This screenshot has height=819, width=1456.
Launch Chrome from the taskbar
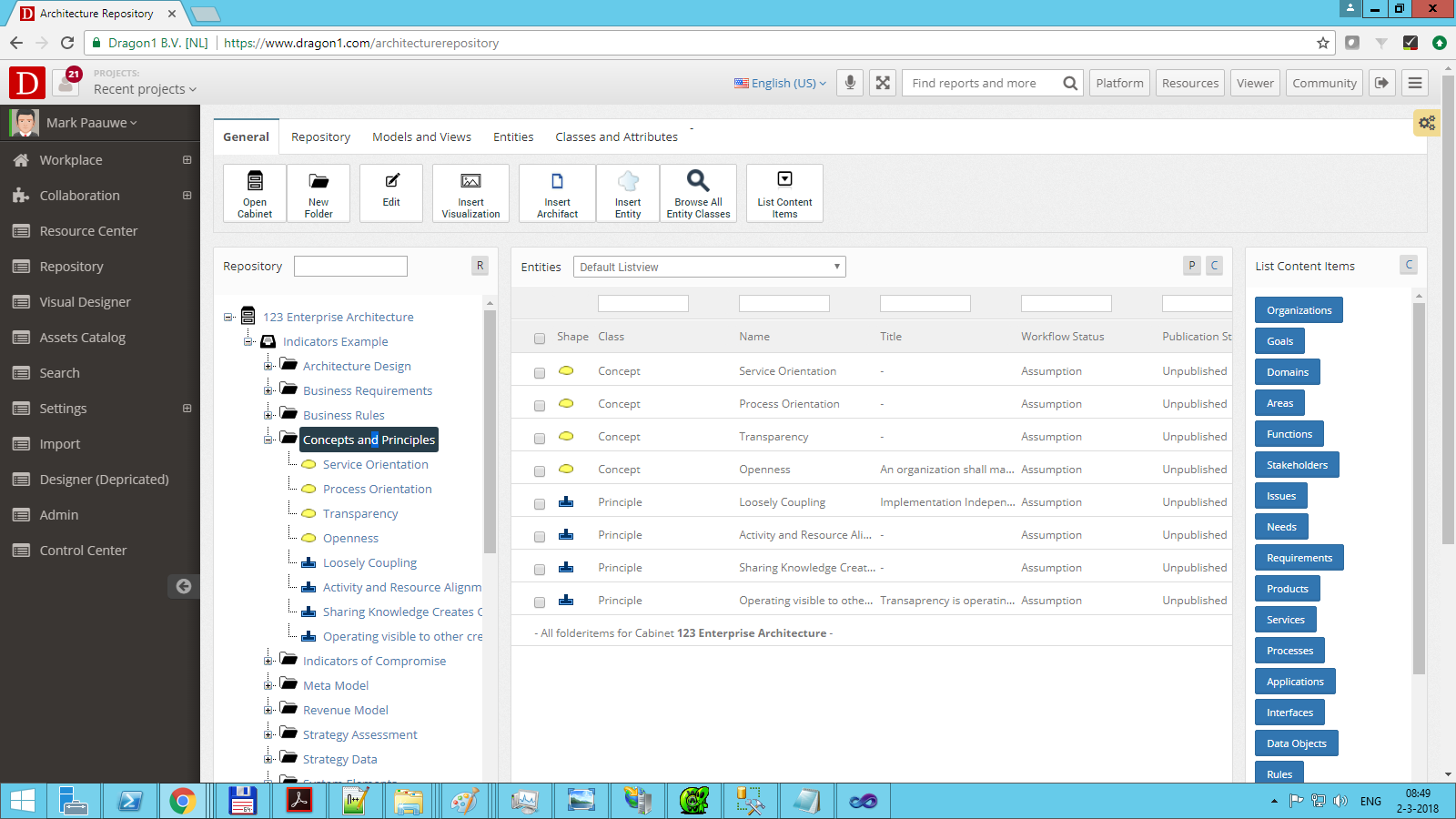click(183, 801)
